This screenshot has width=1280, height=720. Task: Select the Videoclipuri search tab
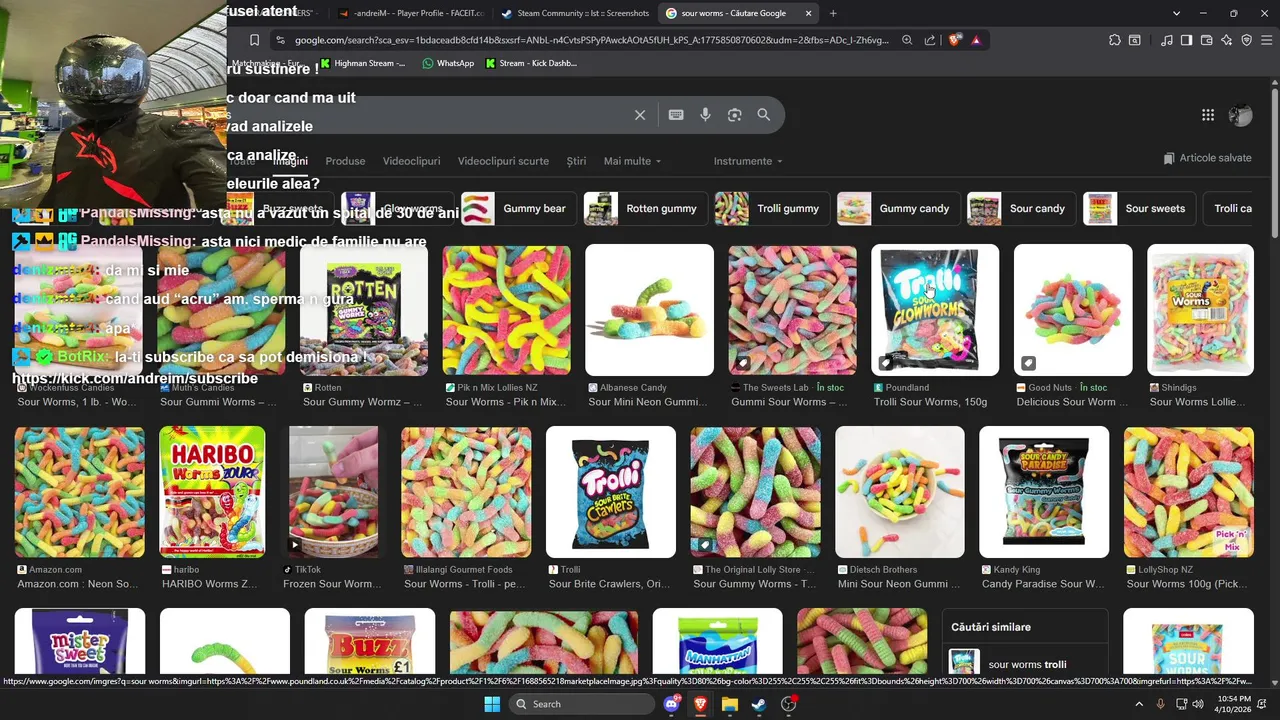click(411, 161)
